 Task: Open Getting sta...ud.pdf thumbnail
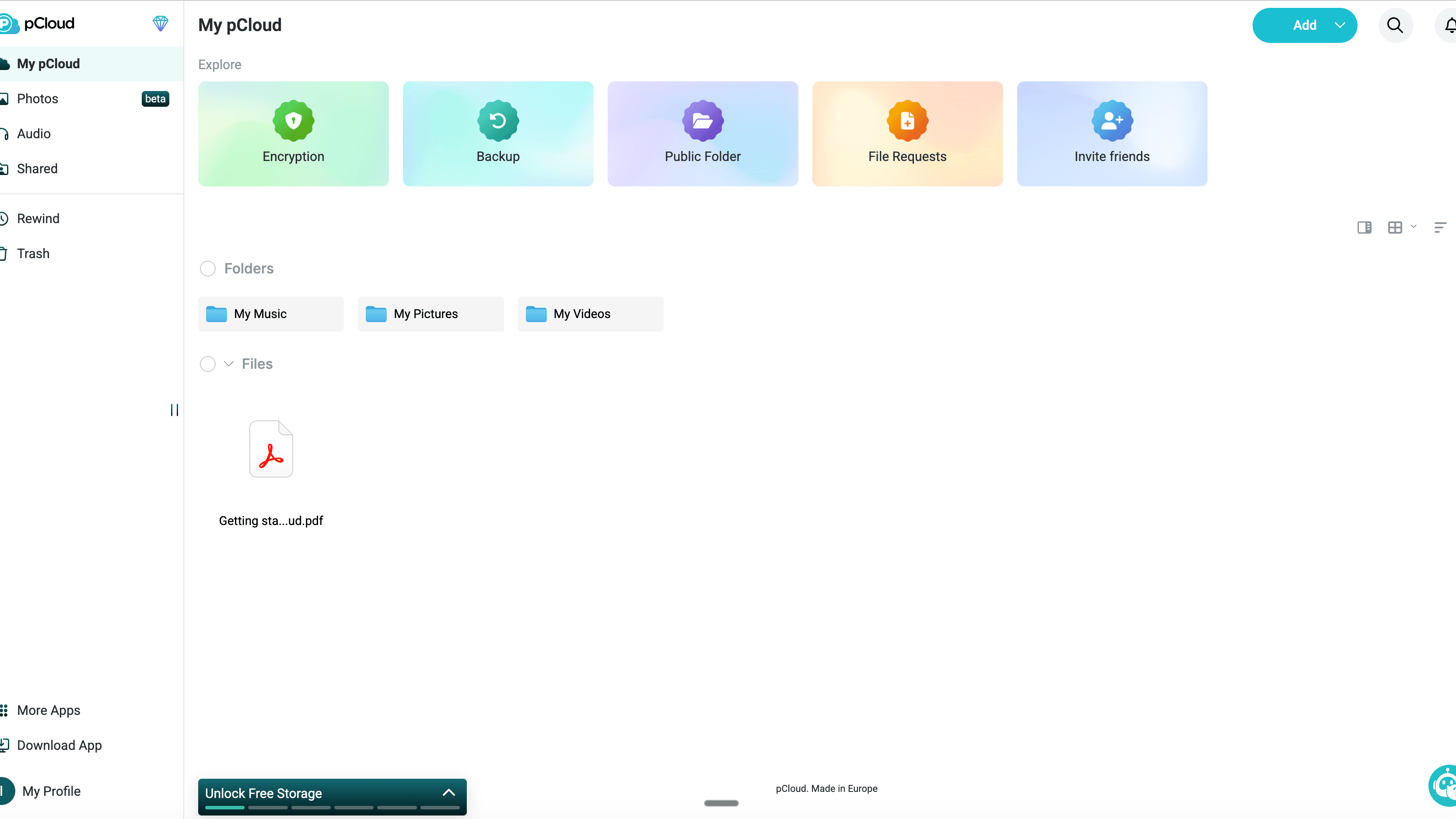(271, 448)
